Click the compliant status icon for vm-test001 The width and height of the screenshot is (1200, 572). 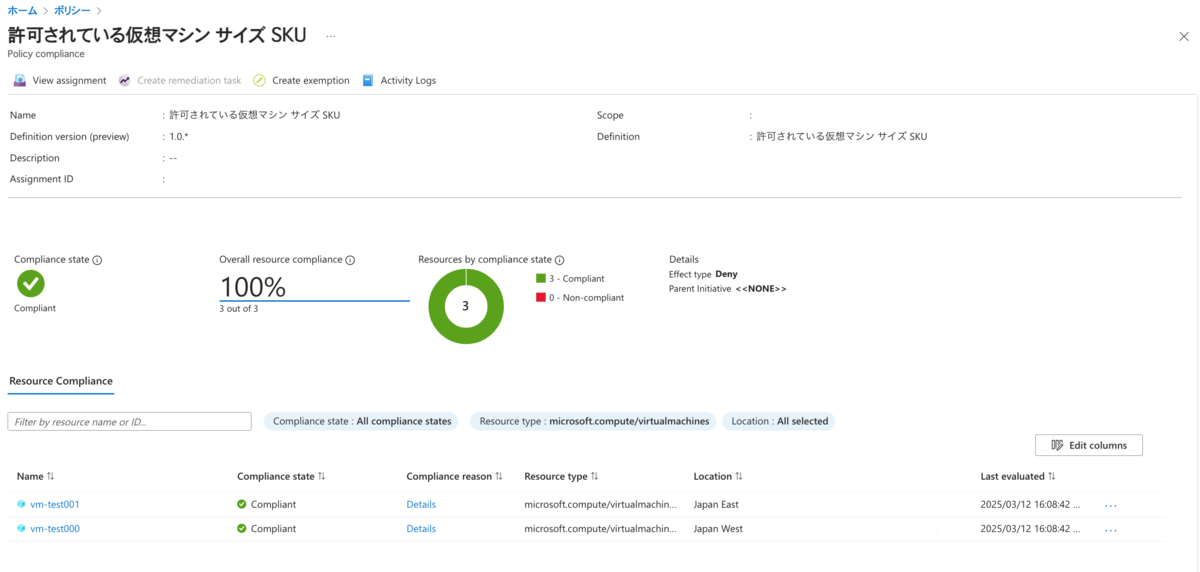click(242, 504)
